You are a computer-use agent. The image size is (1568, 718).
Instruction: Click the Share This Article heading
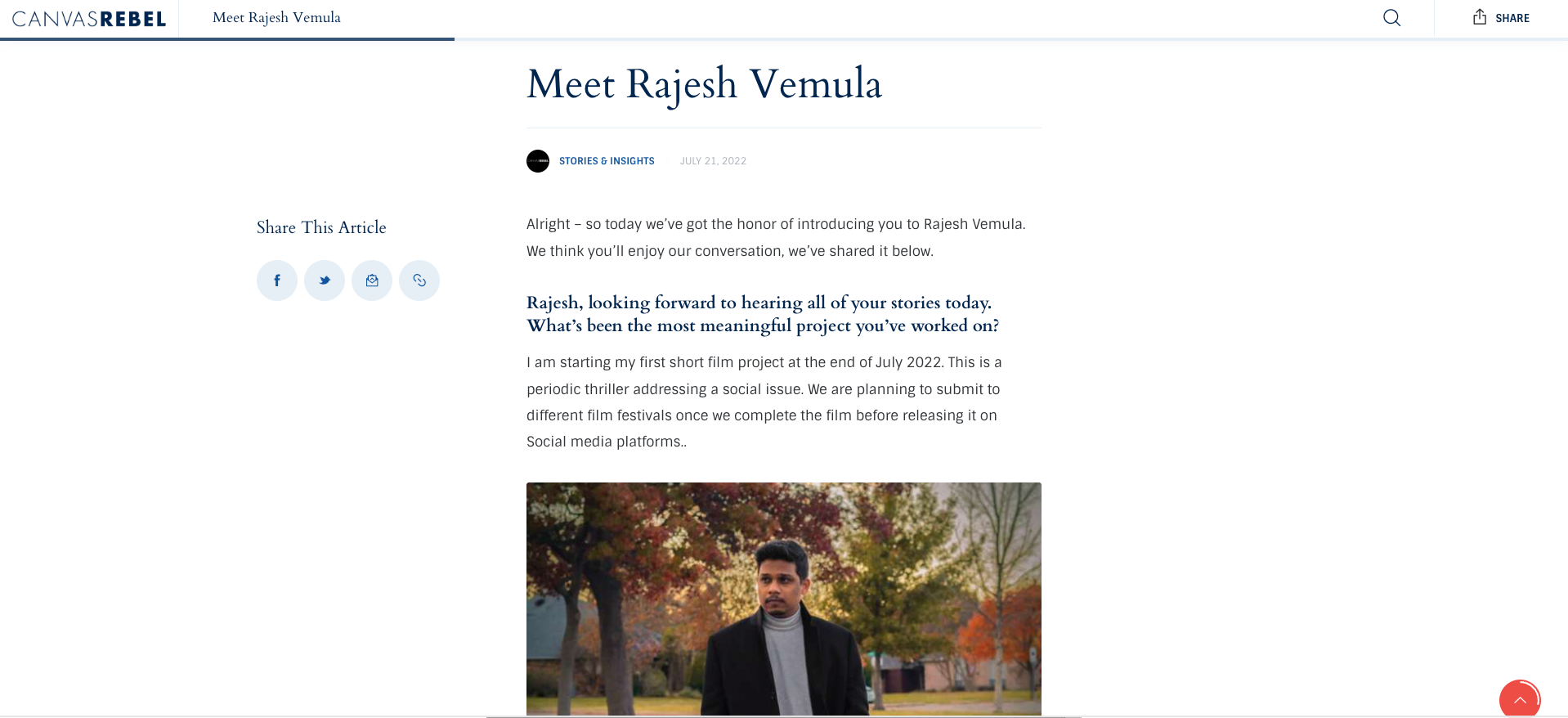click(x=321, y=227)
